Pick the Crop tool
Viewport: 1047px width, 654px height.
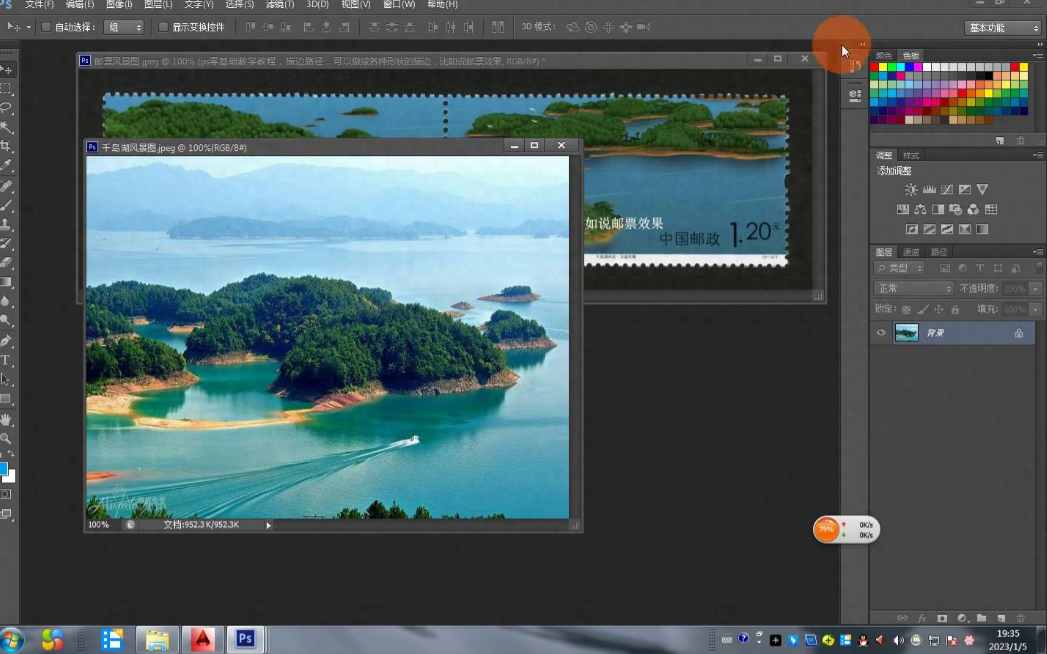[x=6, y=146]
